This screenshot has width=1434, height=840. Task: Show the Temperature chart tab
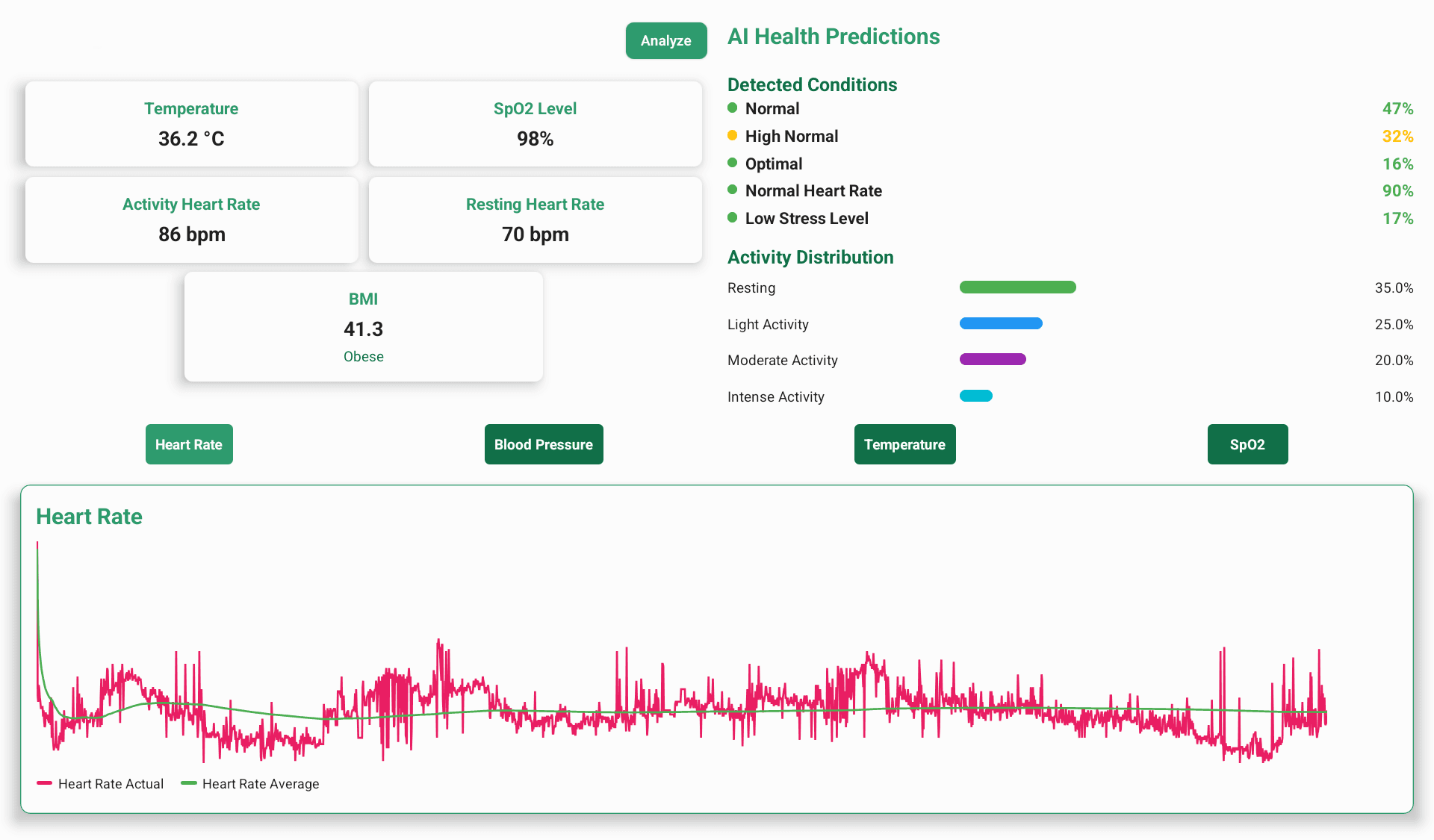point(904,444)
